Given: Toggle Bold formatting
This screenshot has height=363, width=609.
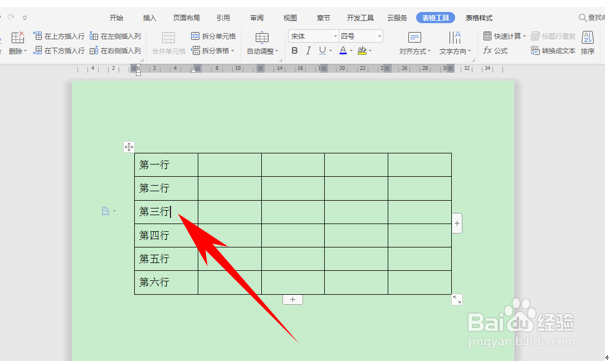Looking at the screenshot, I should tap(295, 50).
